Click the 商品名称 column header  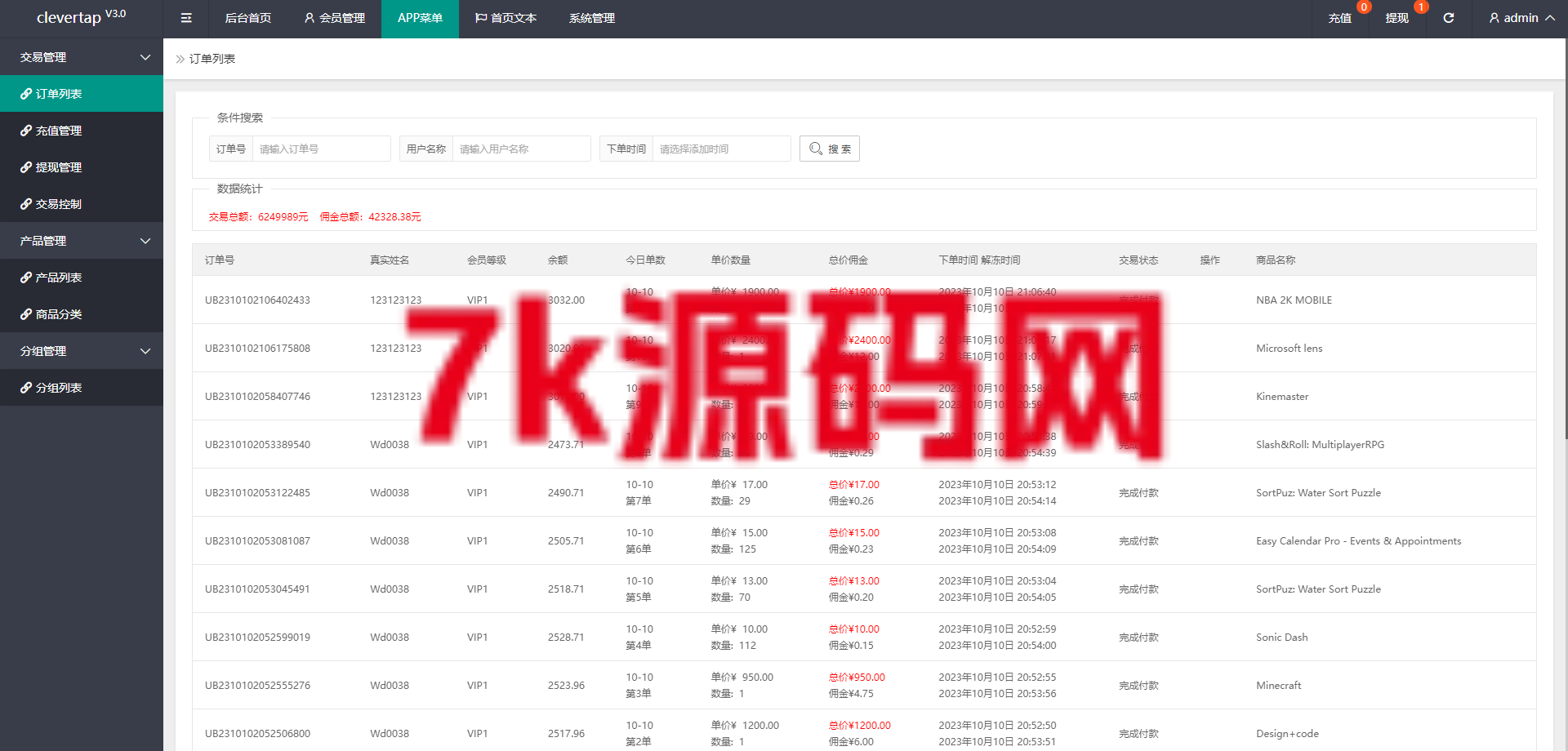1276,260
